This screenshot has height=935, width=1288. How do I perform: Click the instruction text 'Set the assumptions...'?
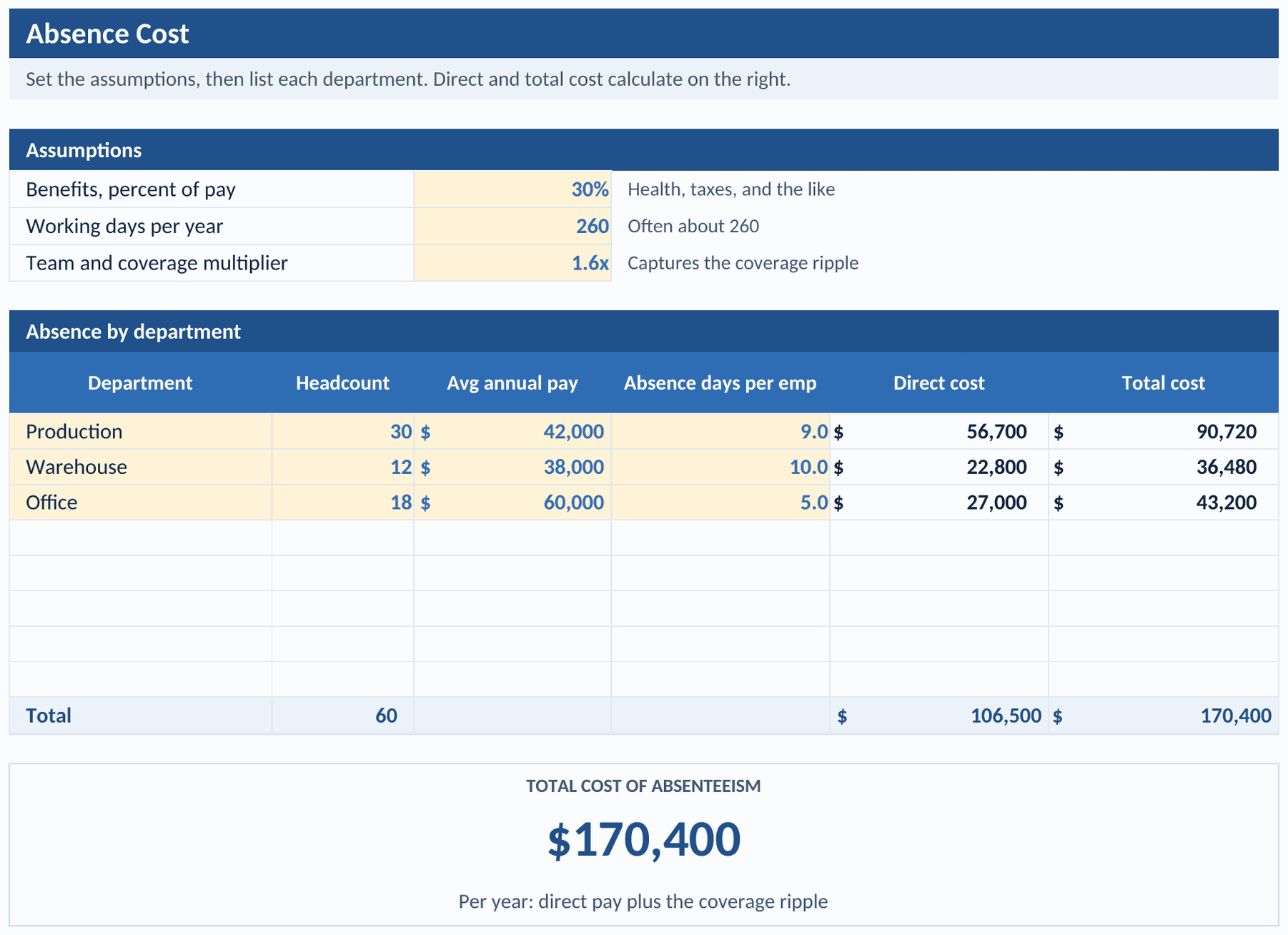tap(408, 79)
